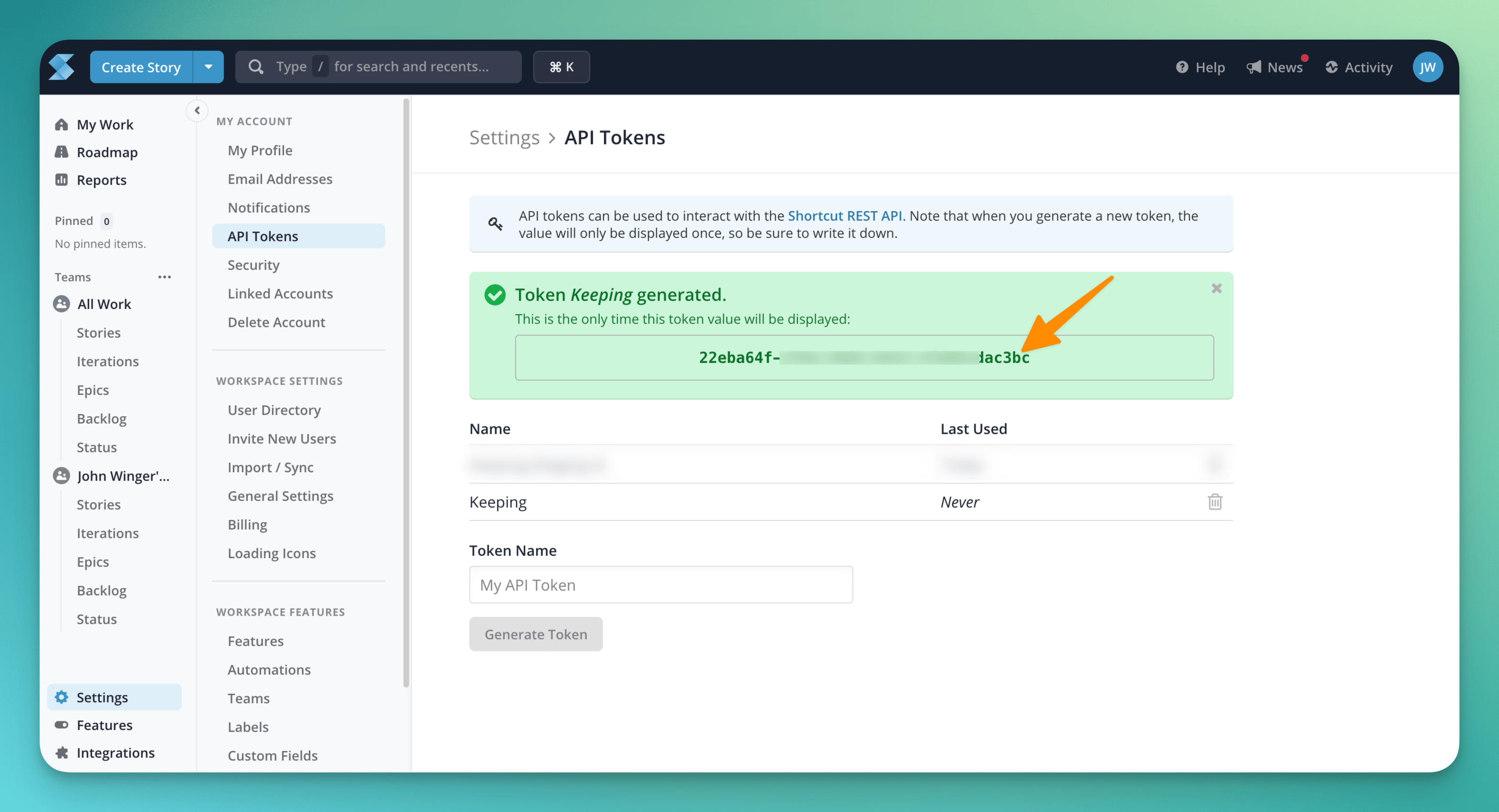The height and width of the screenshot is (812, 1499).
Task: Click the Shortcut logo icon
Action: [61, 67]
